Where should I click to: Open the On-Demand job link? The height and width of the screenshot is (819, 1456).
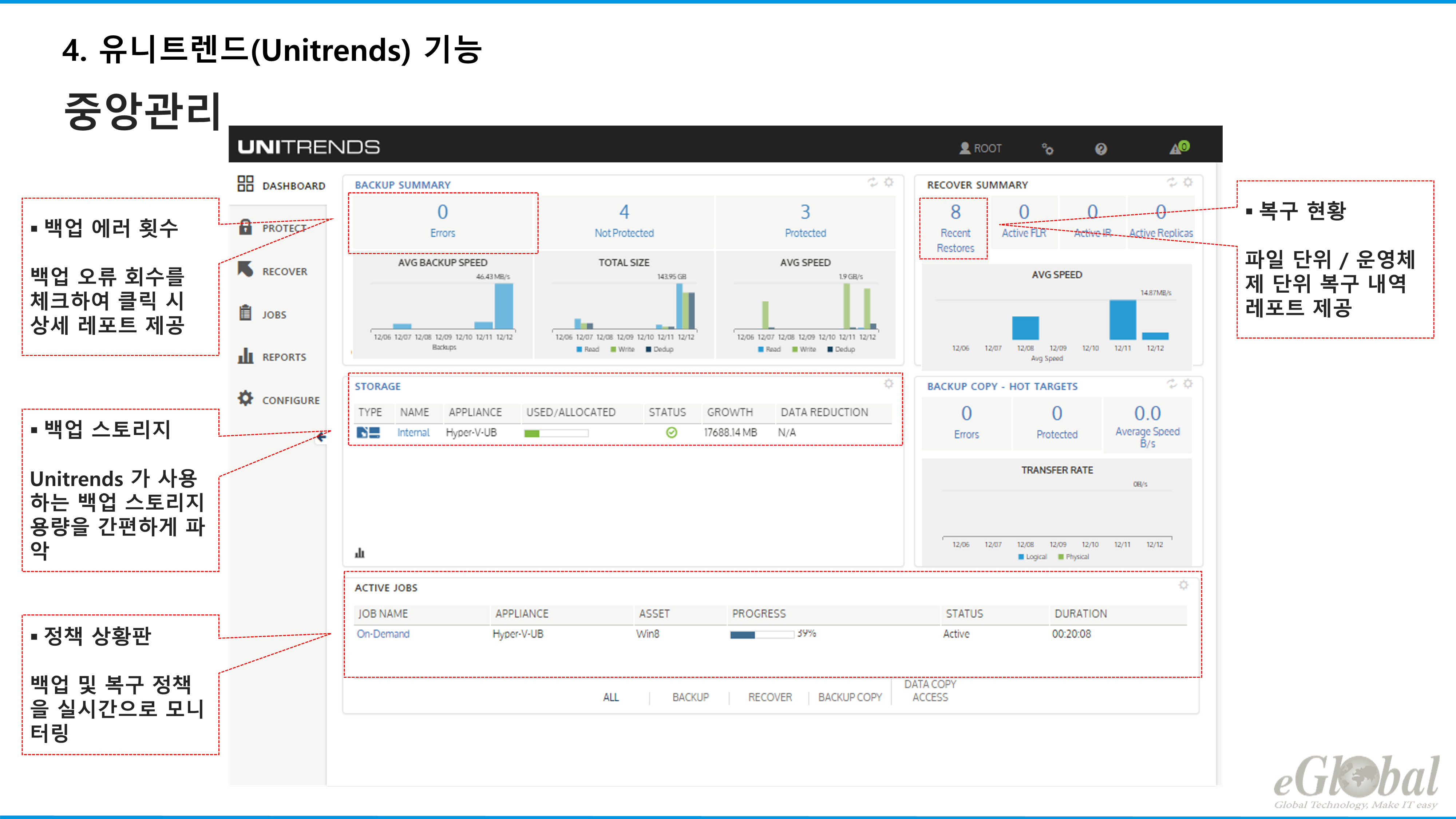pos(383,634)
